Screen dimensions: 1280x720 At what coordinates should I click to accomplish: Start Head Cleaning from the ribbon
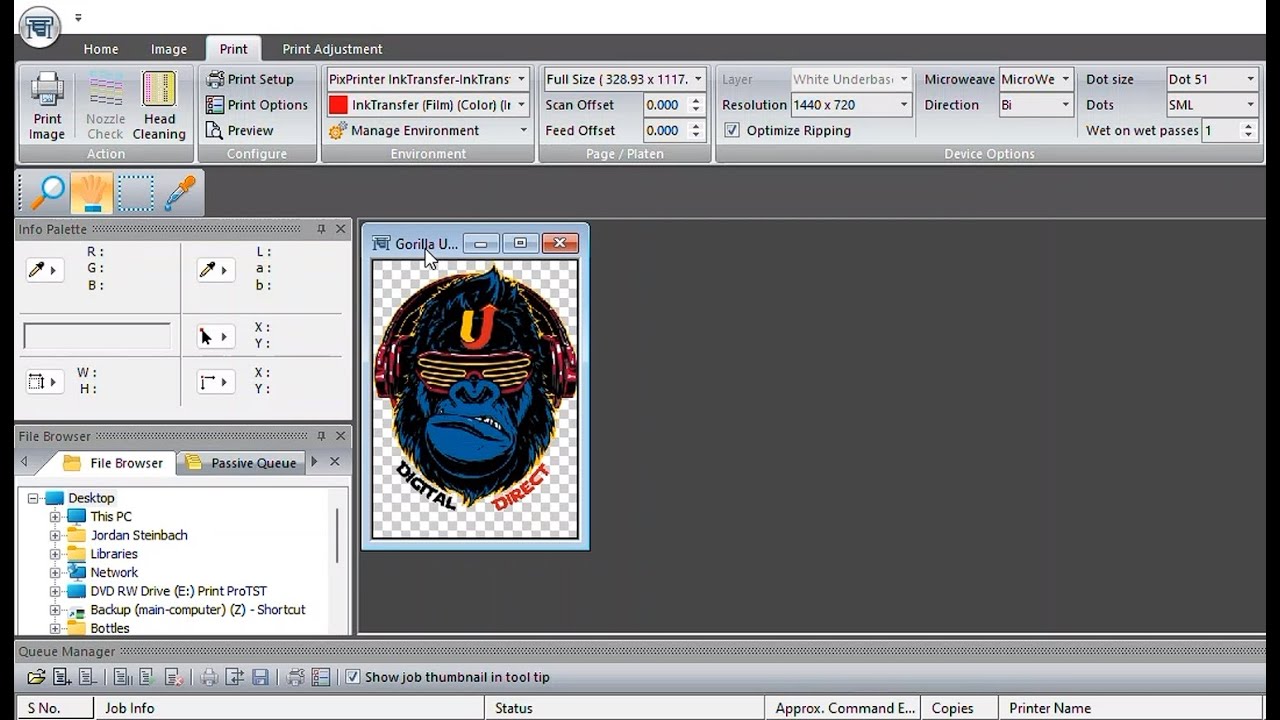(x=159, y=105)
